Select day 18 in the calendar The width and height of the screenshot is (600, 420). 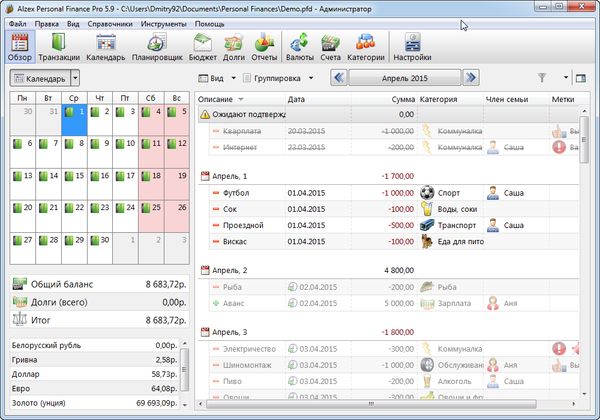(151, 184)
